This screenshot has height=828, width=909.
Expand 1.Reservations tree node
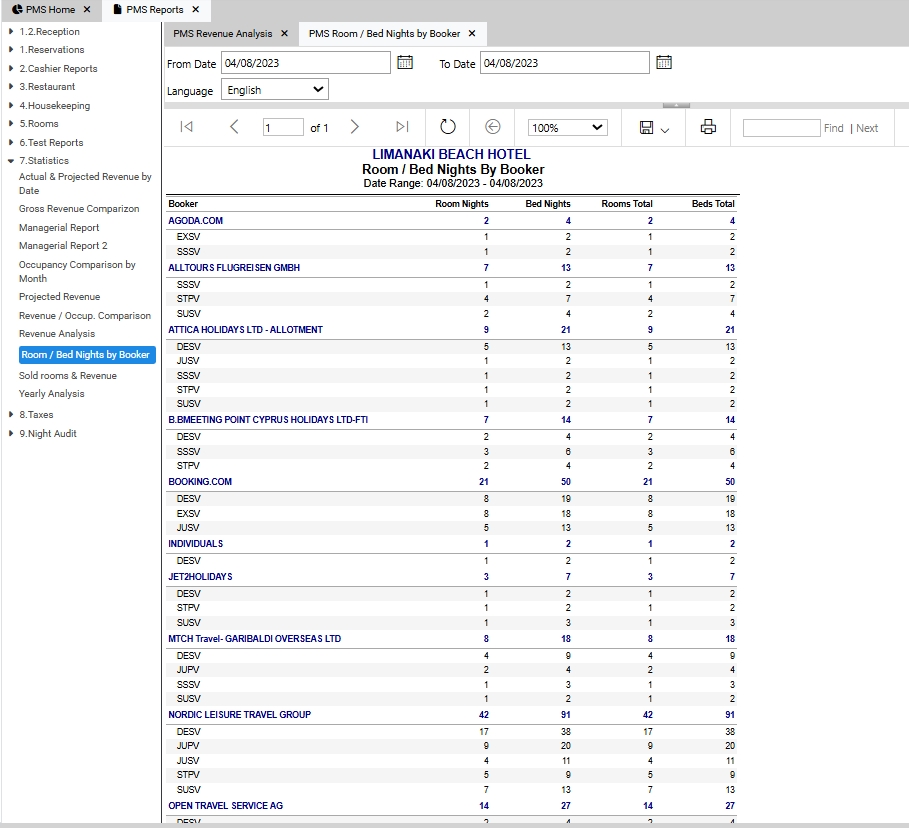point(11,50)
